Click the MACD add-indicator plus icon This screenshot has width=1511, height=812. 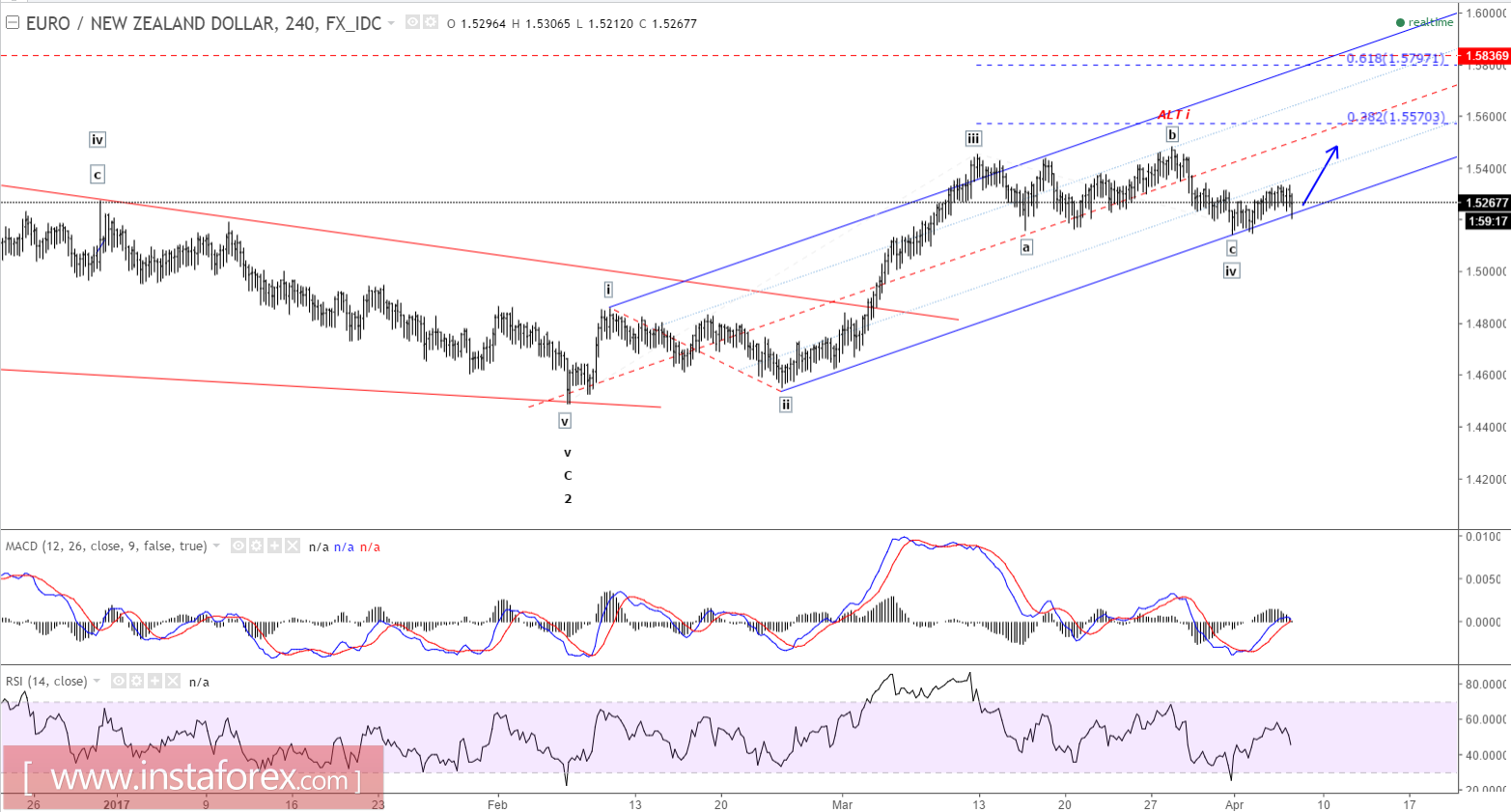[275, 546]
